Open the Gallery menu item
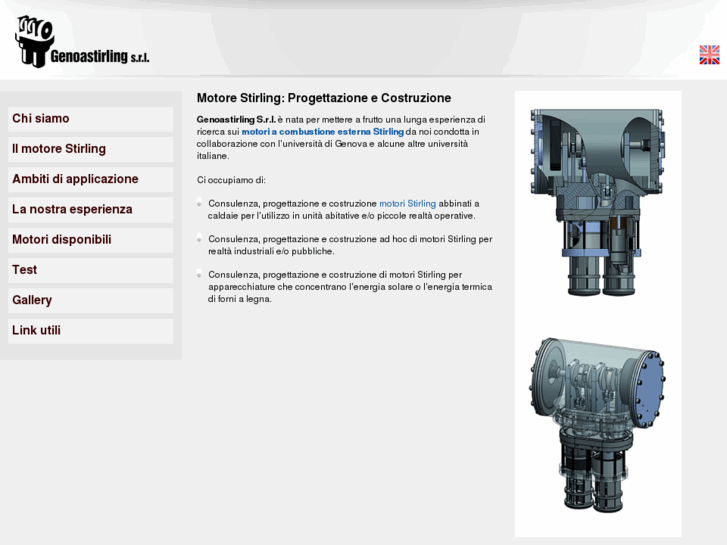This screenshot has width=727, height=545. pyautogui.click(x=90, y=300)
